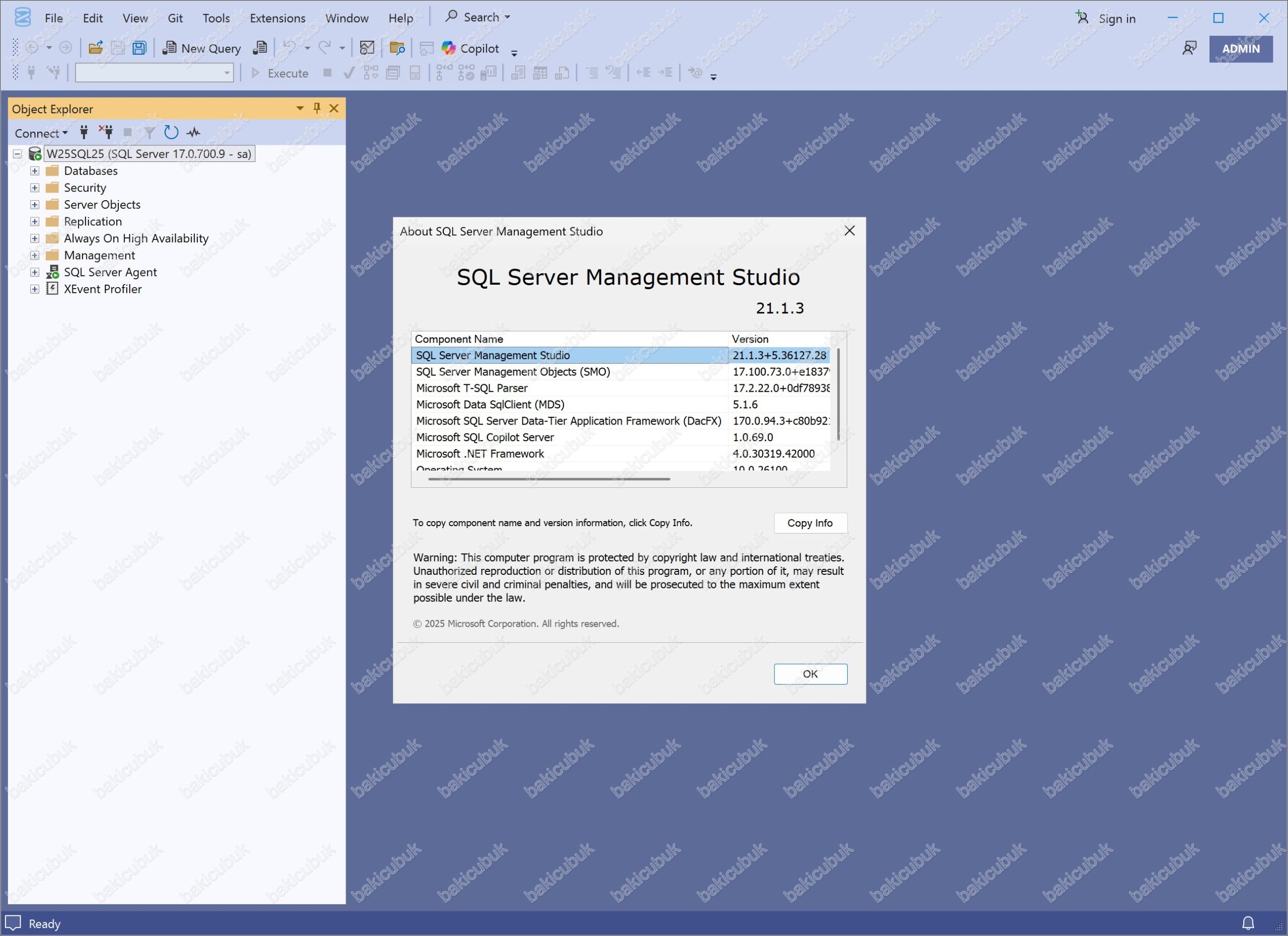Expand the Management folder
This screenshot has height=936, width=1288.
[35, 256]
